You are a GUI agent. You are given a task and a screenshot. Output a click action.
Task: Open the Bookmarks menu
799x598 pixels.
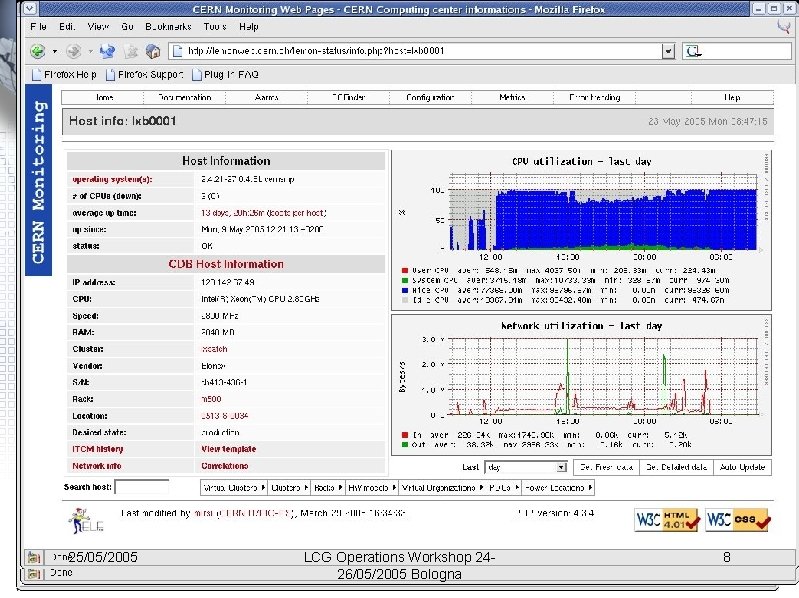point(168,26)
